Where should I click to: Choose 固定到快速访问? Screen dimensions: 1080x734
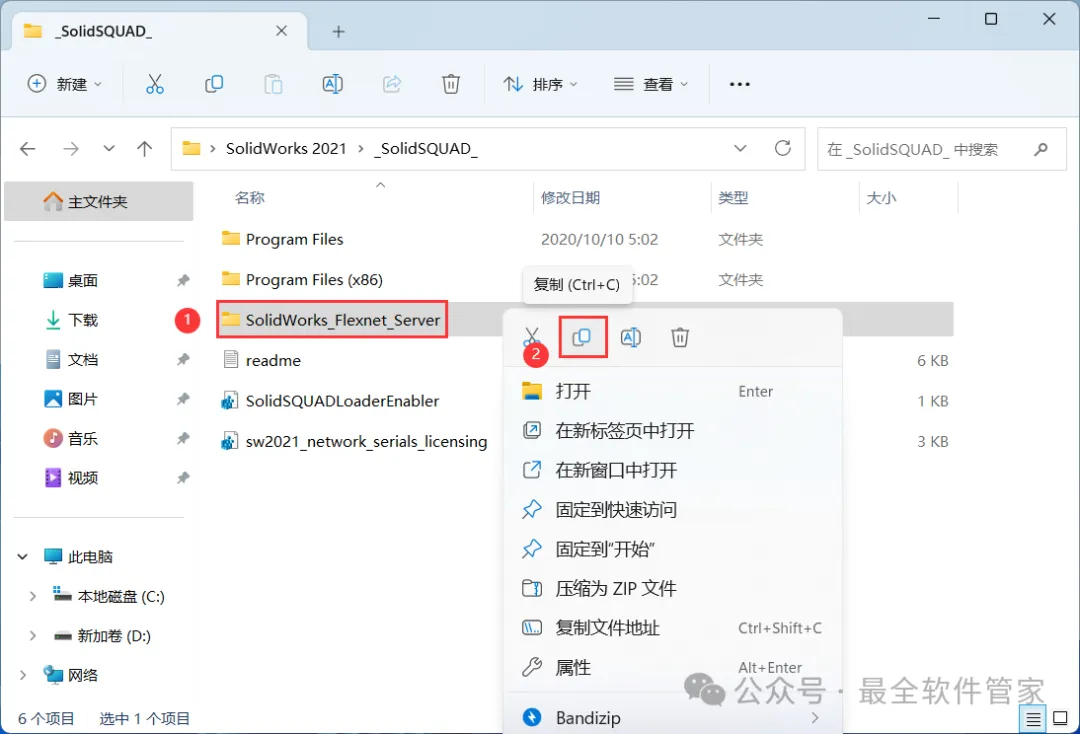[x=672, y=510]
